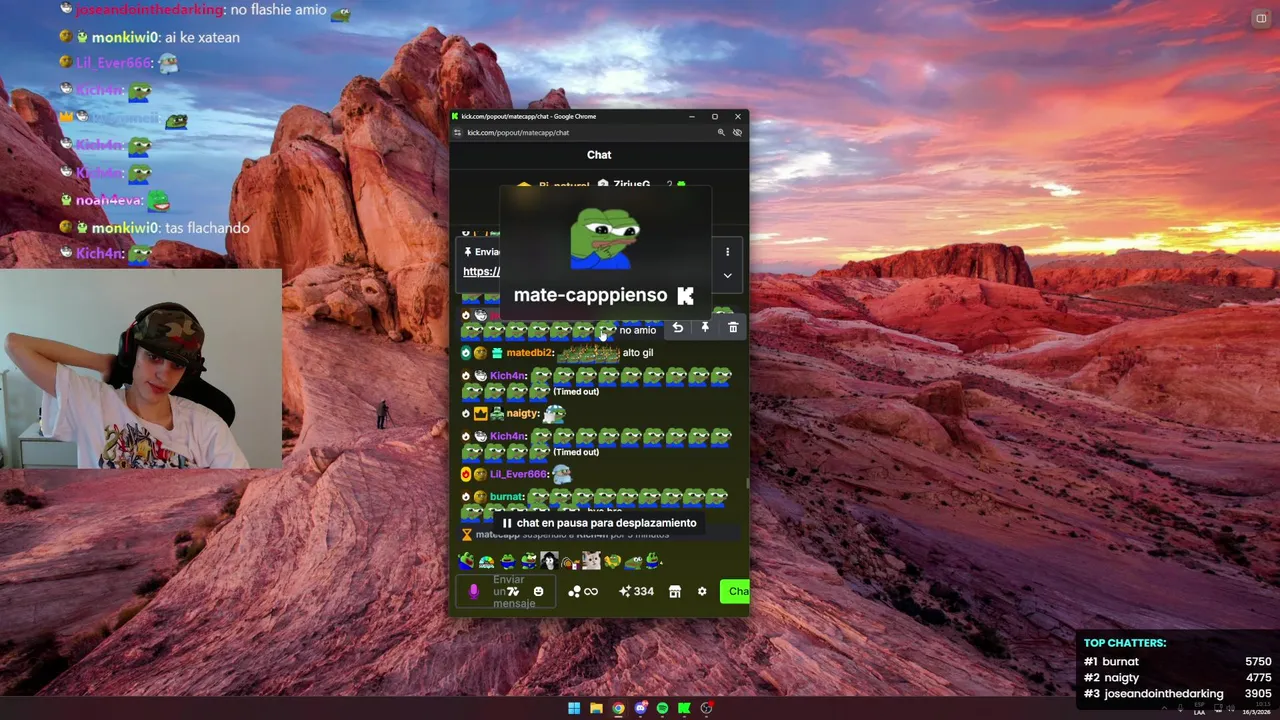Viewport: 1280px width, 720px height.
Task: Select the dark-haired face emote in quick bar
Action: 548,561
